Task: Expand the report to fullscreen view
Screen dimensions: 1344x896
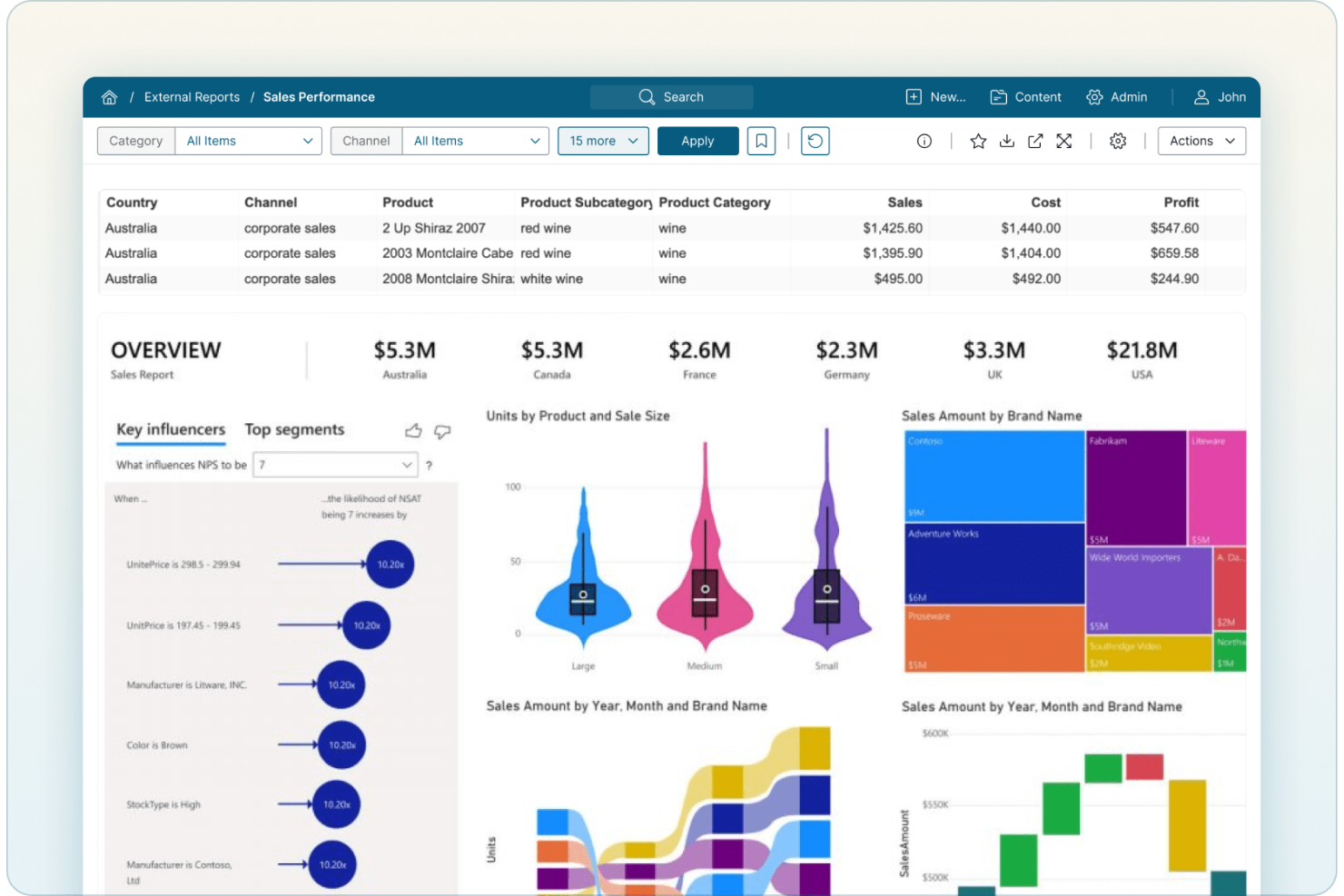Action: 1064,141
